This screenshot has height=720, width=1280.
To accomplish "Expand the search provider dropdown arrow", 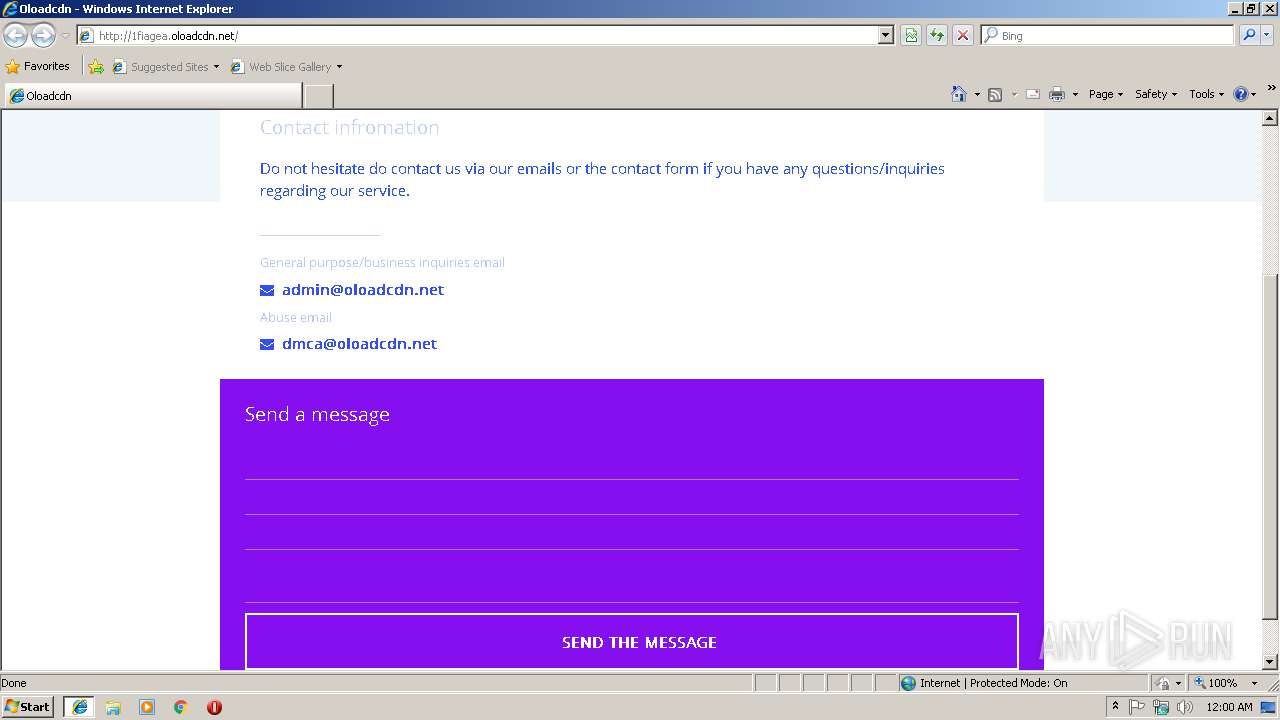I will (1268, 35).
